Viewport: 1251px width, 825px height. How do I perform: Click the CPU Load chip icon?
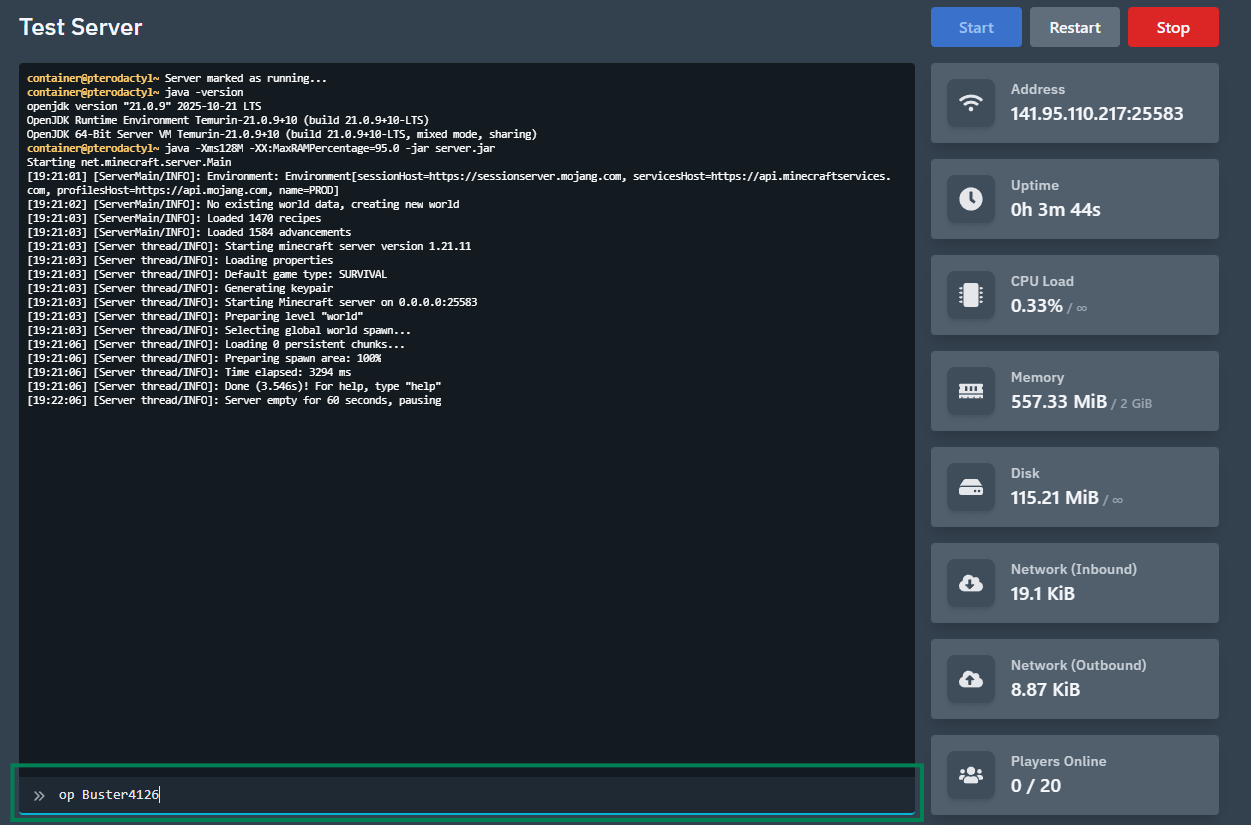pos(970,295)
